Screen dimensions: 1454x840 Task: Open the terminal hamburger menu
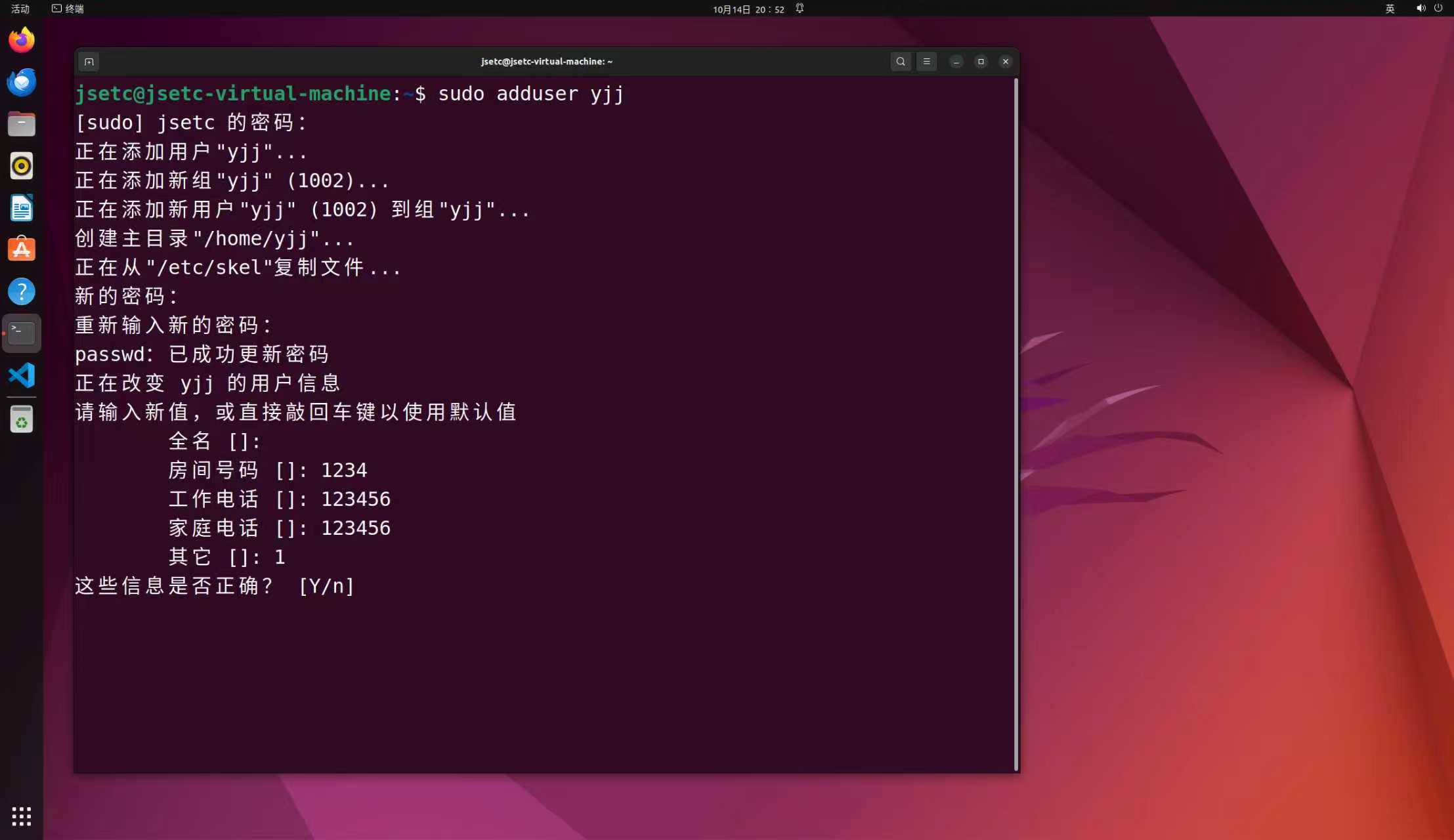coord(926,62)
